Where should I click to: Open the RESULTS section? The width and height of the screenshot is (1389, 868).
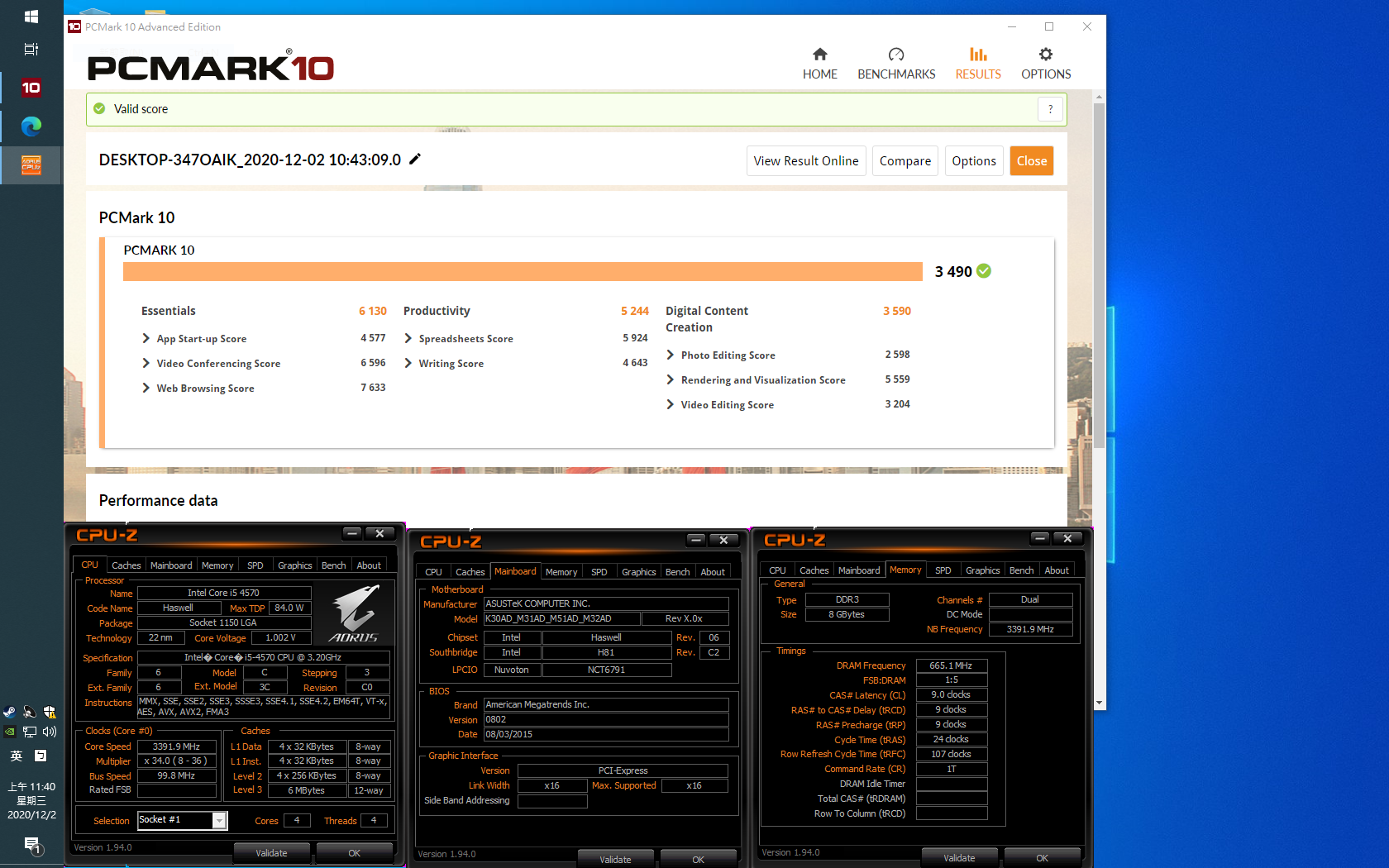tap(978, 64)
